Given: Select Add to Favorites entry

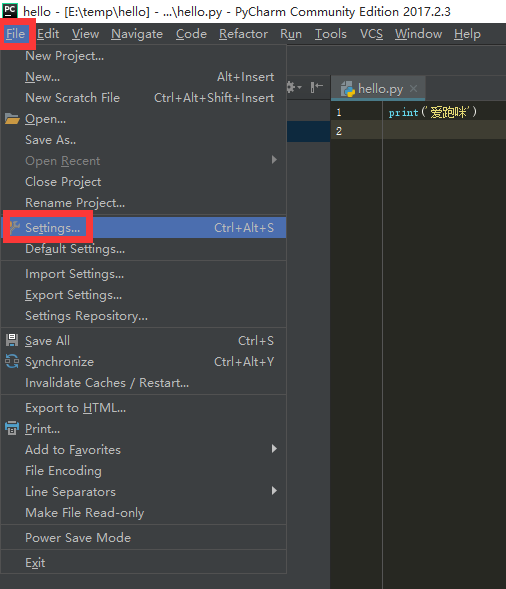Looking at the screenshot, I should (x=143, y=450).
